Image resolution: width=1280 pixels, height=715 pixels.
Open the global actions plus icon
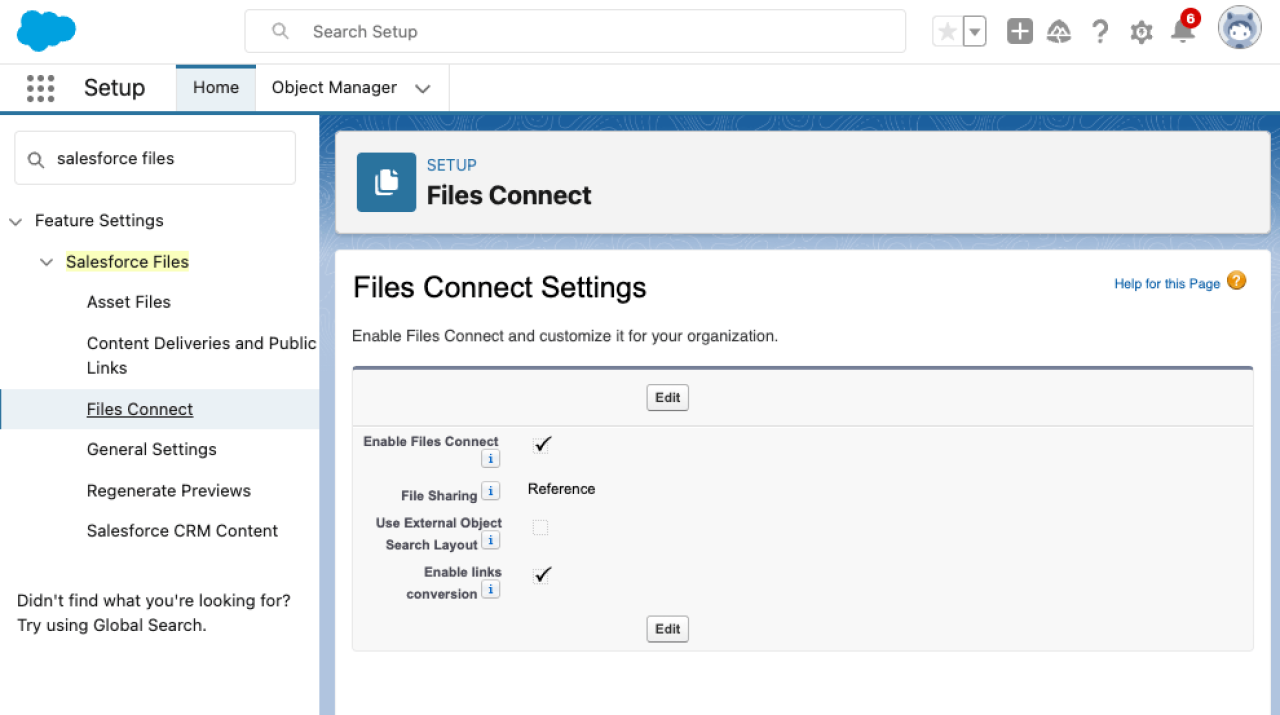1020,32
